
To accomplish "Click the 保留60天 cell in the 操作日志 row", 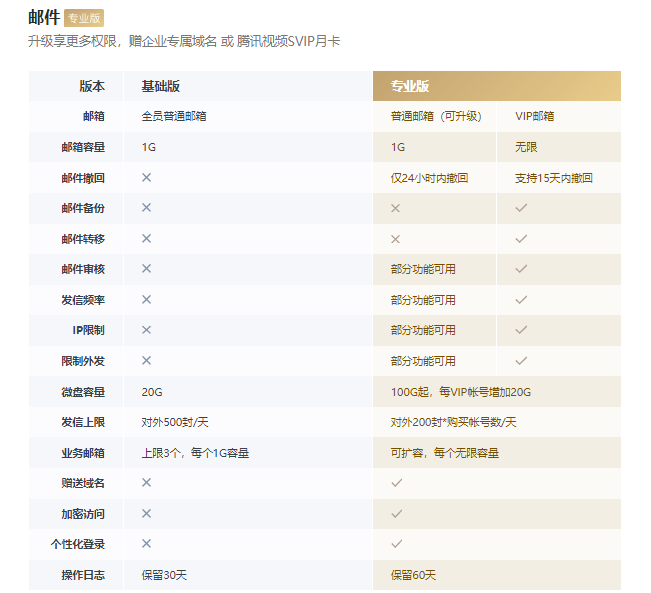I will (x=413, y=575).
